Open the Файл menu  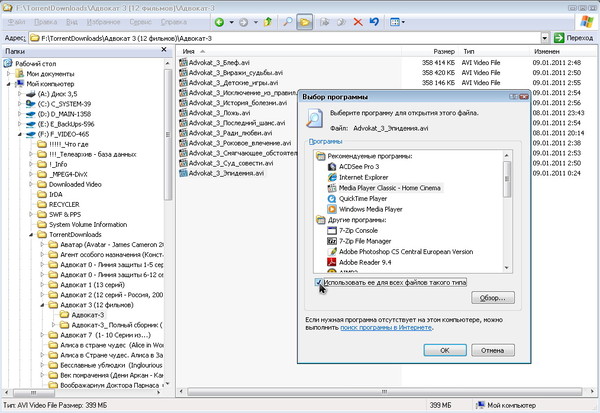[x=16, y=22]
